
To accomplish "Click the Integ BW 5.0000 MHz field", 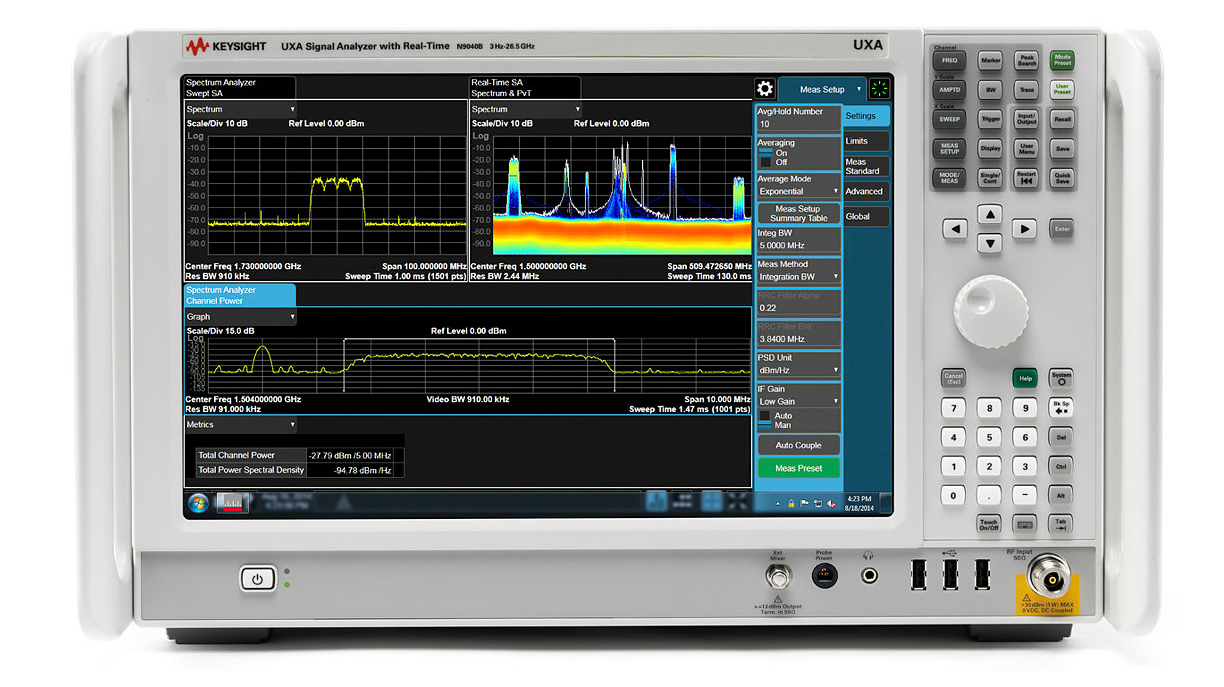I will tap(798, 239).
